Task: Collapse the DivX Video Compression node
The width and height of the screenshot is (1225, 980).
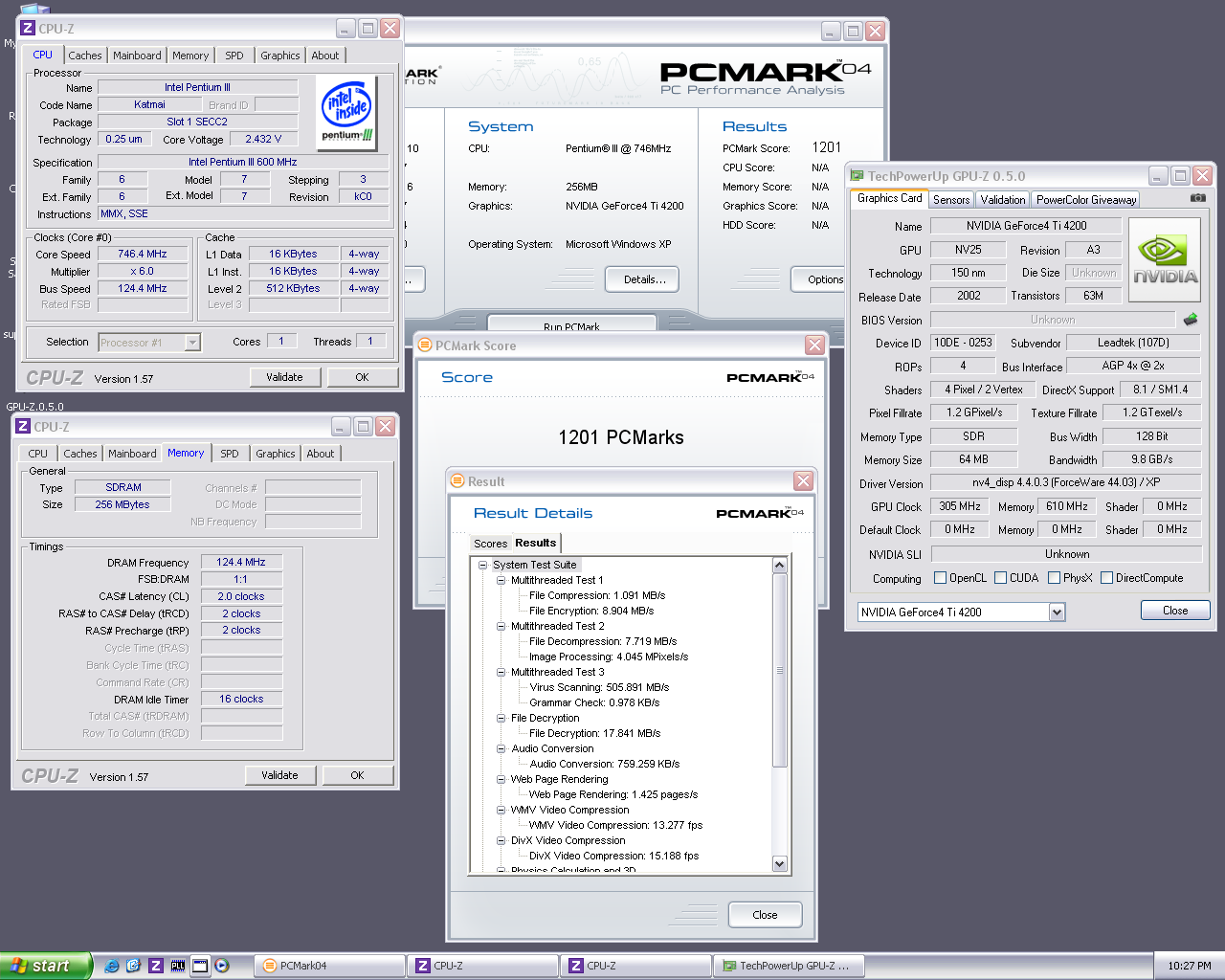Action: pyautogui.click(x=501, y=840)
